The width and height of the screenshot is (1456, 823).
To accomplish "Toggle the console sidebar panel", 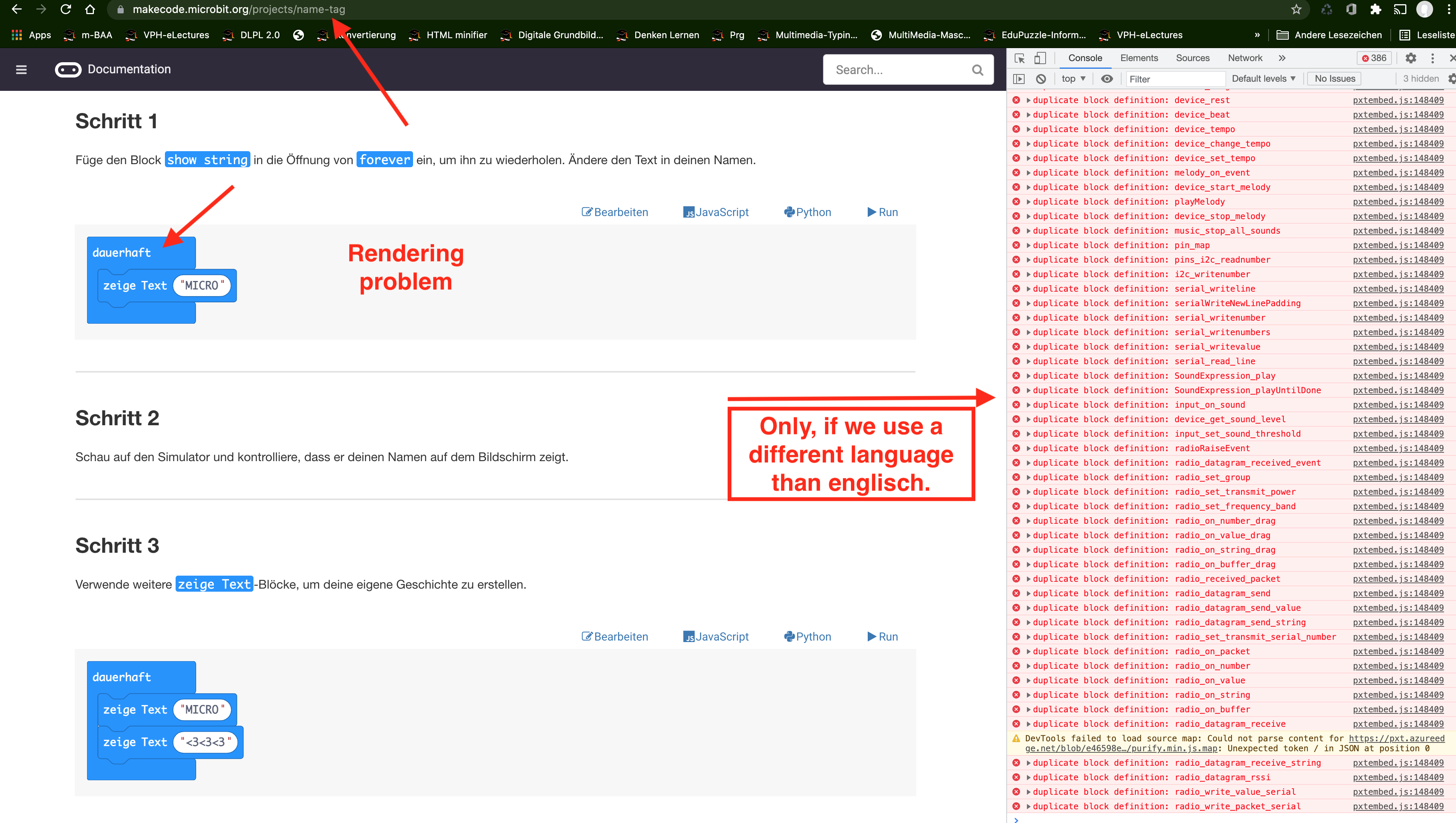I will click(1020, 79).
